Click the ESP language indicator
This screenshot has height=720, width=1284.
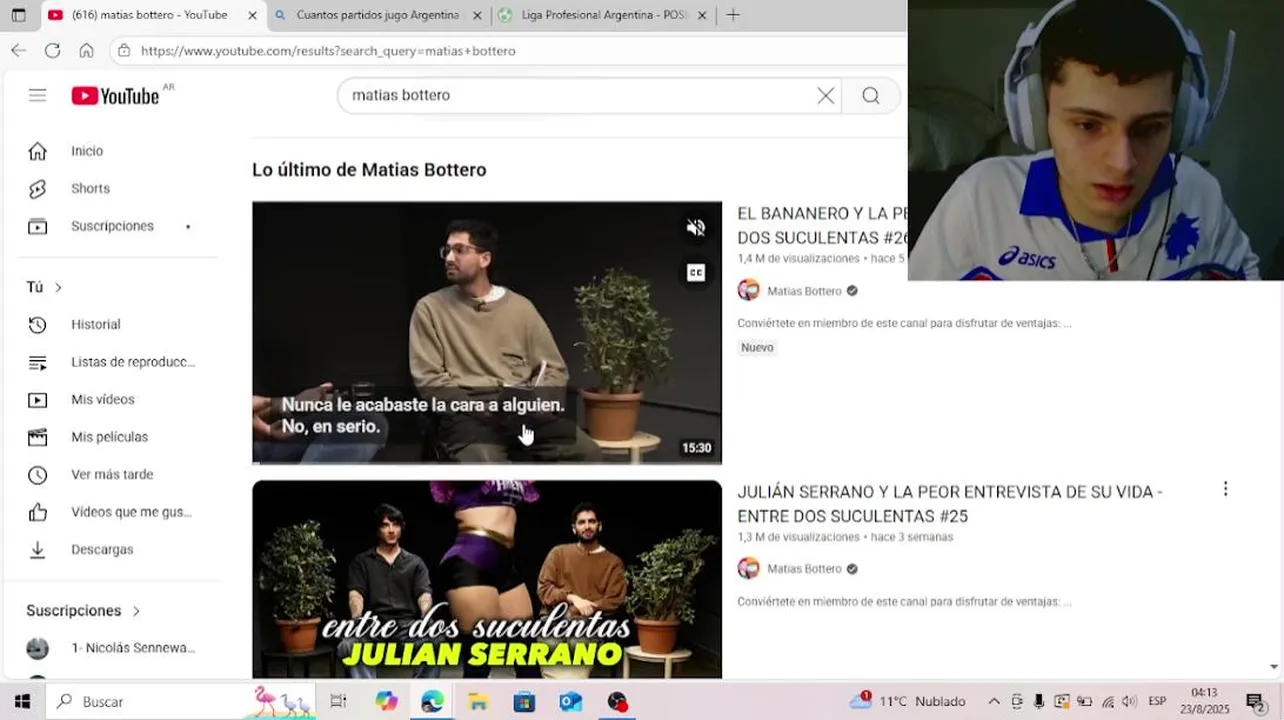tap(1157, 701)
